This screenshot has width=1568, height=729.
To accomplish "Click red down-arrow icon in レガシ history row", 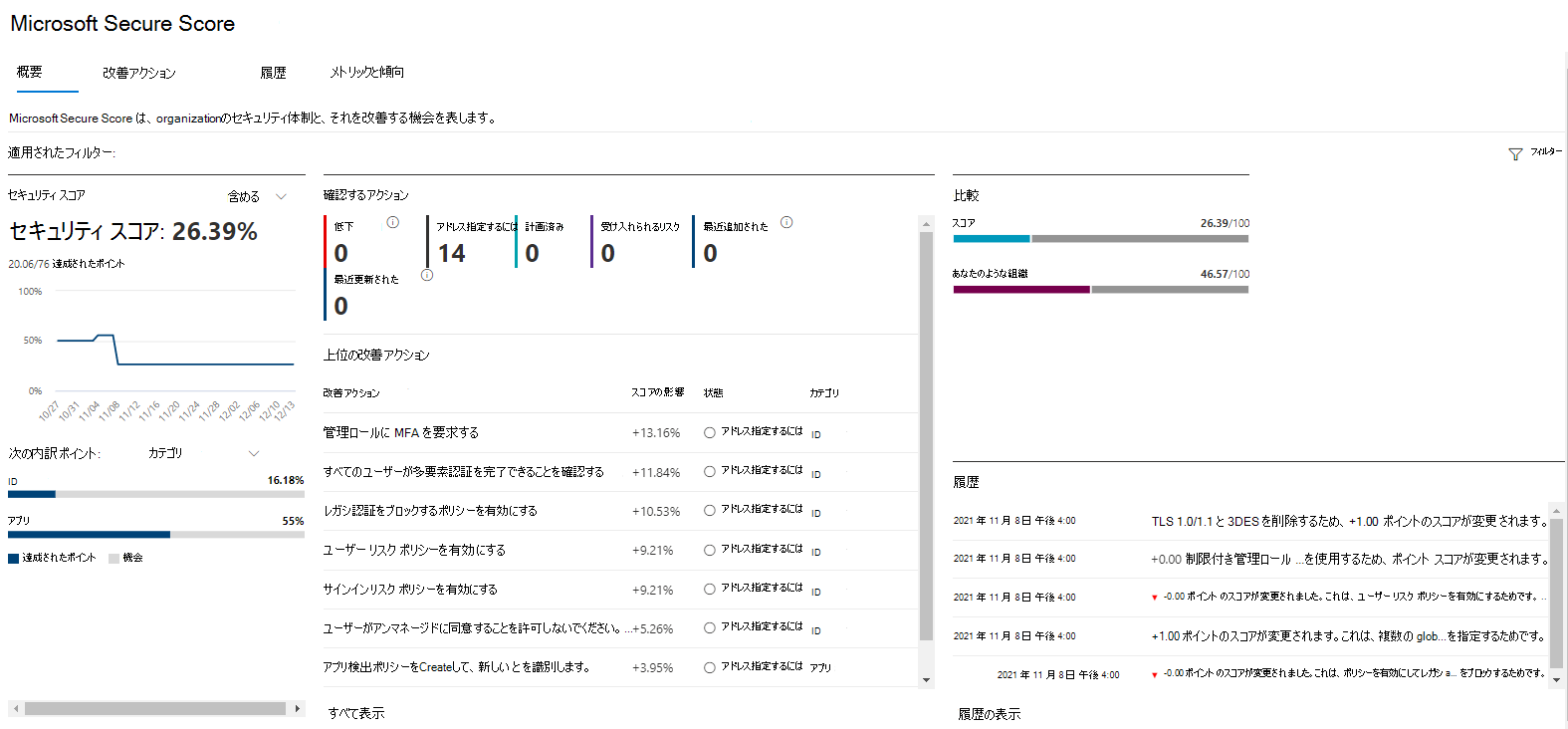I will [1155, 674].
